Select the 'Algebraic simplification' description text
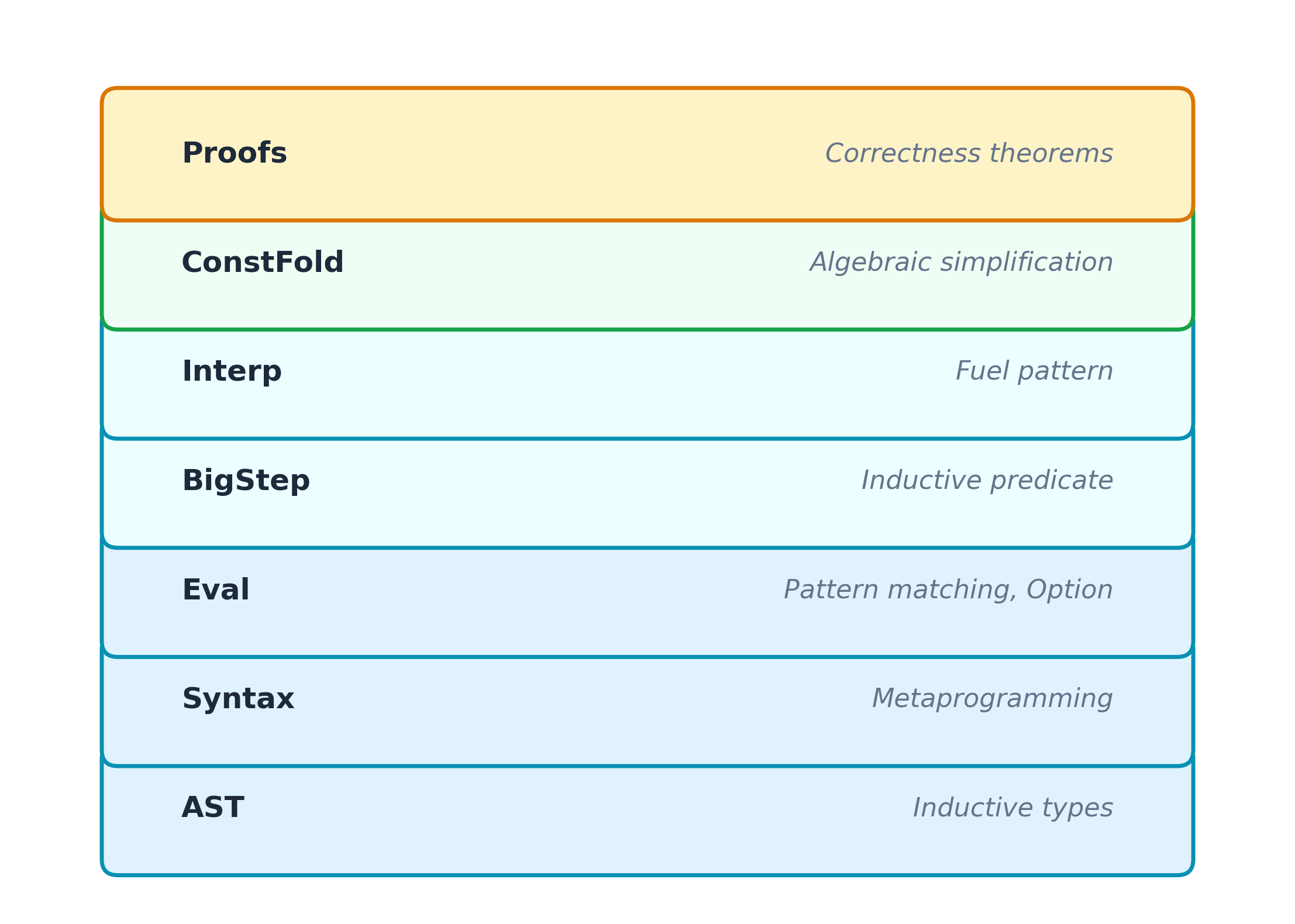 (961, 263)
